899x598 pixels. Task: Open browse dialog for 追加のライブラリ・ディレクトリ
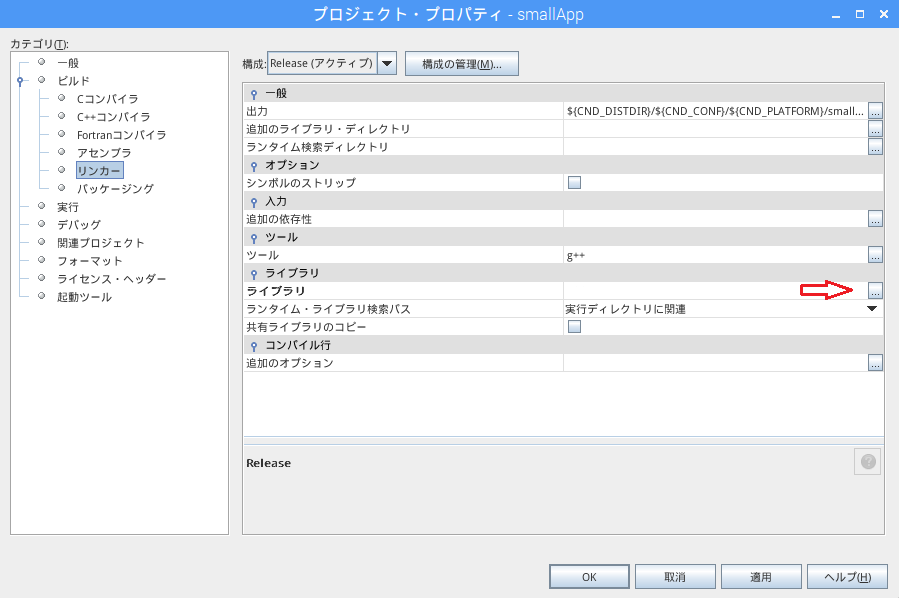(875, 129)
